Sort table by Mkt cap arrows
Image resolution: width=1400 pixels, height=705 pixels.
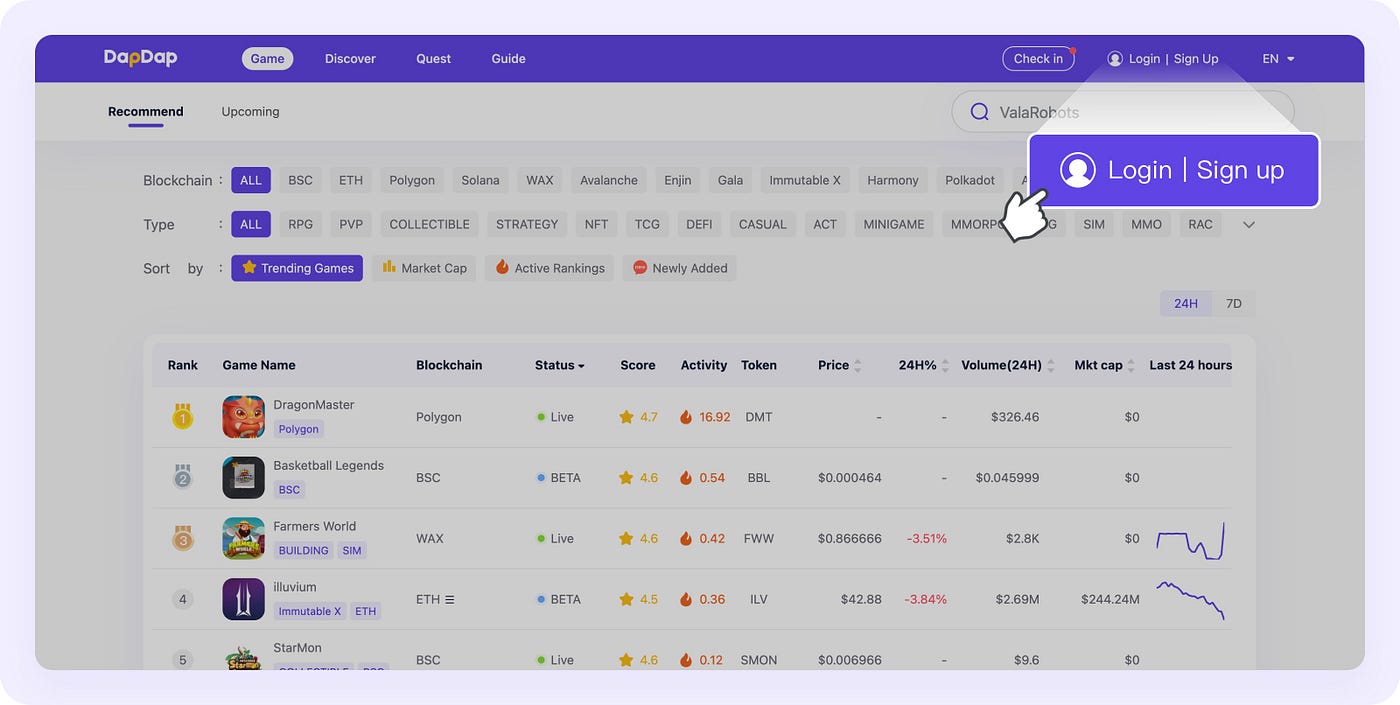click(x=1130, y=366)
